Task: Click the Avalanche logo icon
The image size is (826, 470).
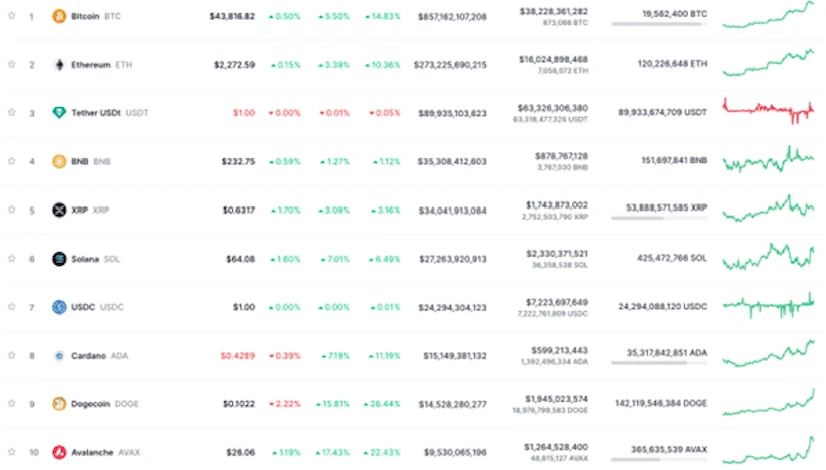Action: tap(59, 452)
